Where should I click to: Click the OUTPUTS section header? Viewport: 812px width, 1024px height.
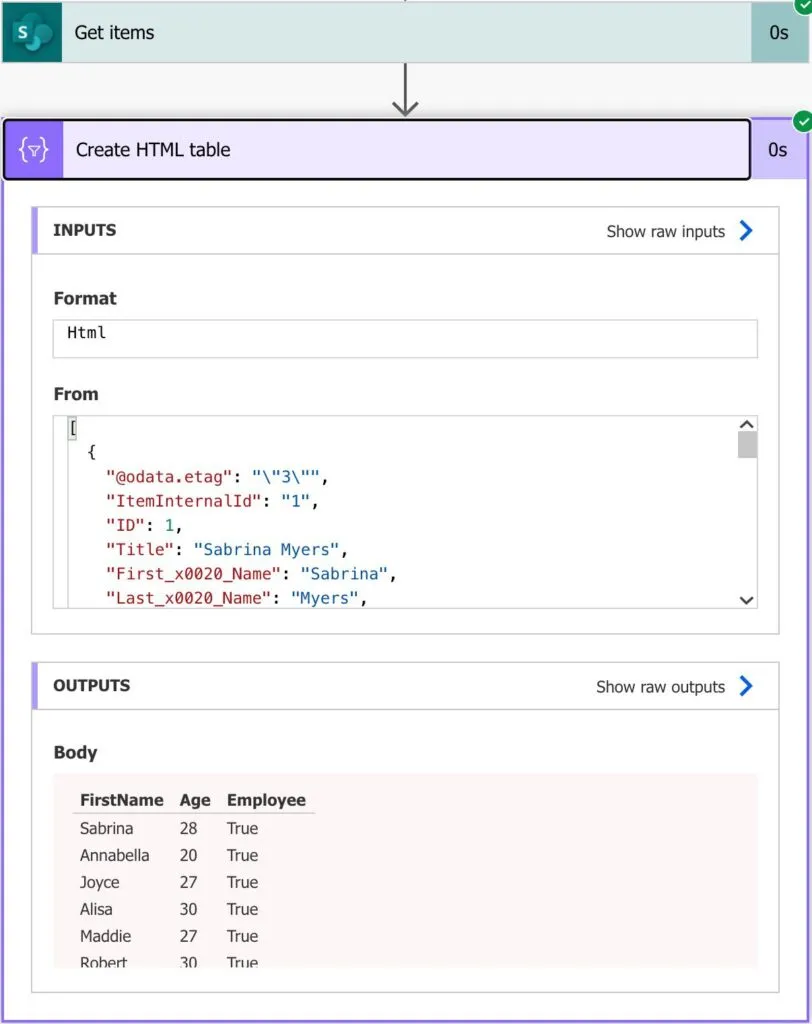(91, 686)
